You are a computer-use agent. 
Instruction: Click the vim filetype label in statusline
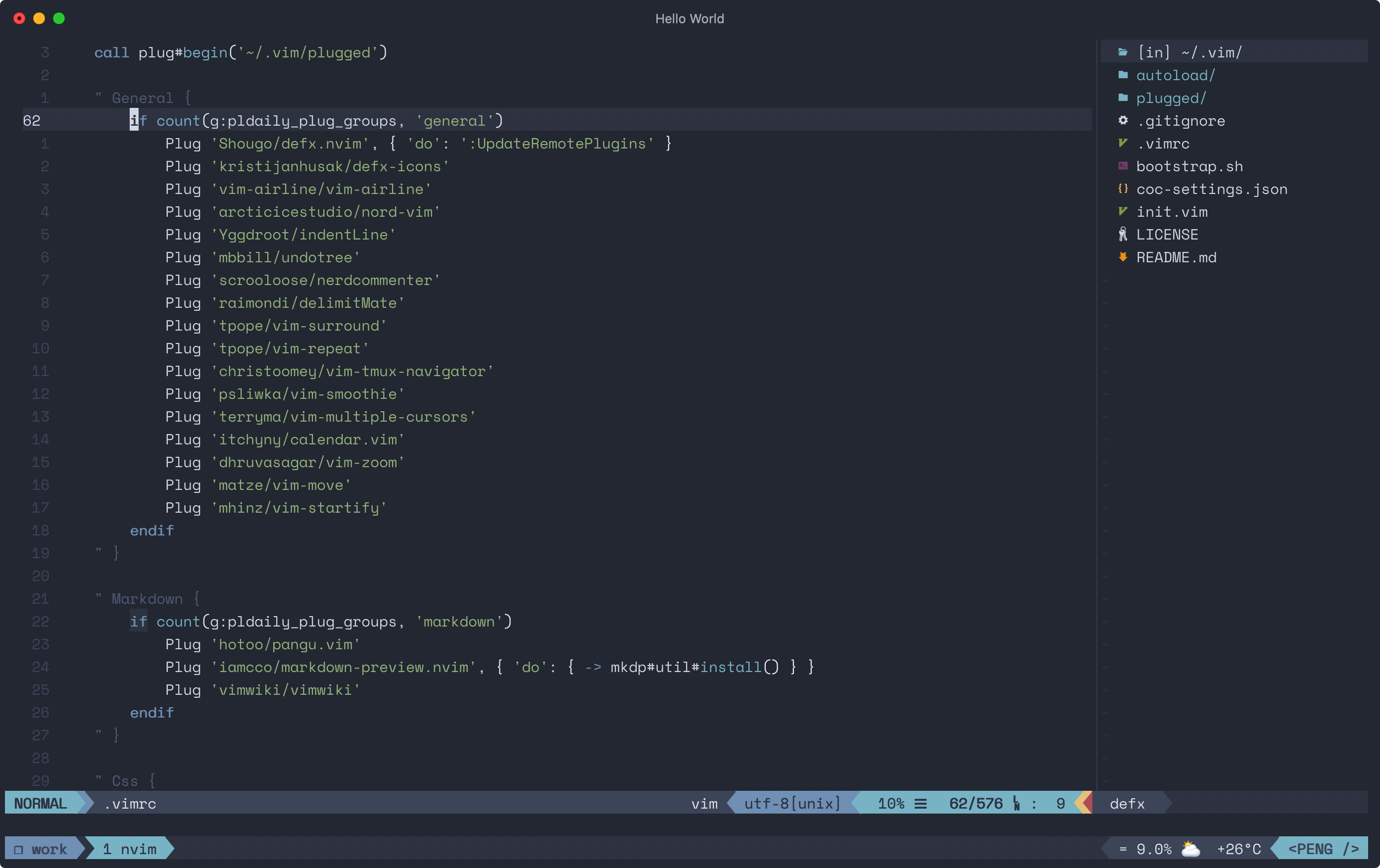tap(704, 804)
